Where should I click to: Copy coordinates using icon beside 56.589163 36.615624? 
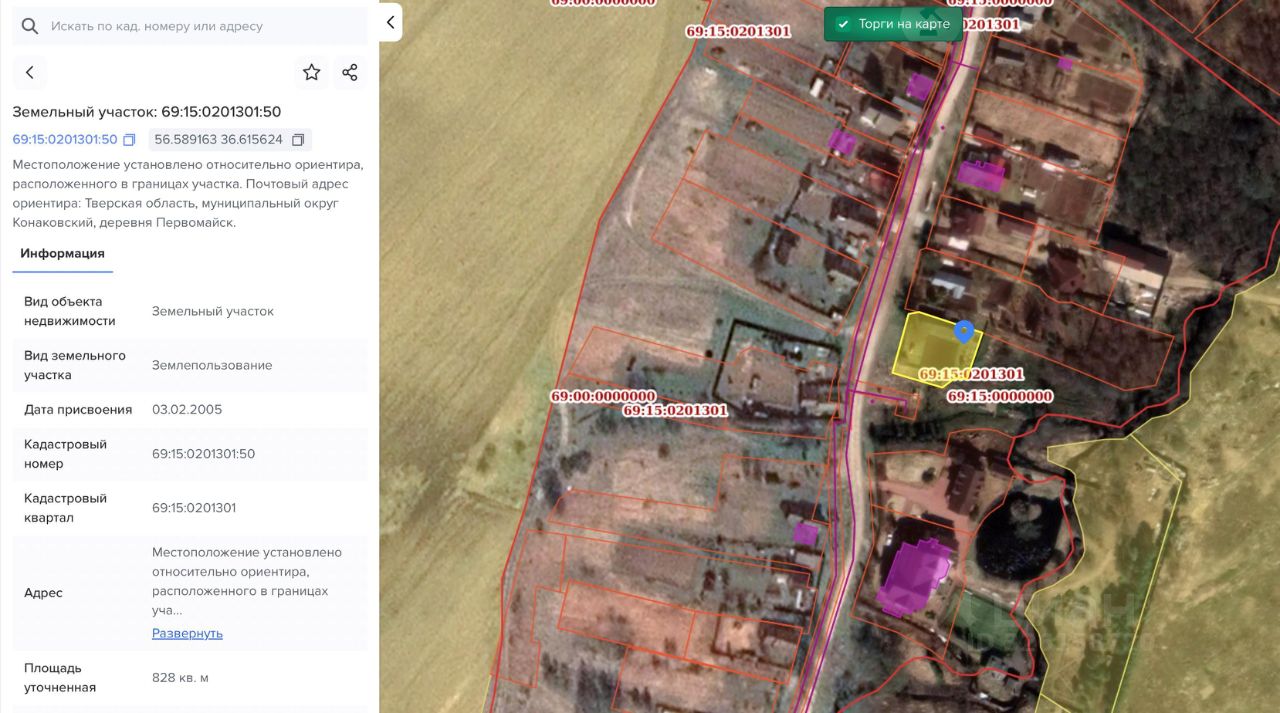298,140
